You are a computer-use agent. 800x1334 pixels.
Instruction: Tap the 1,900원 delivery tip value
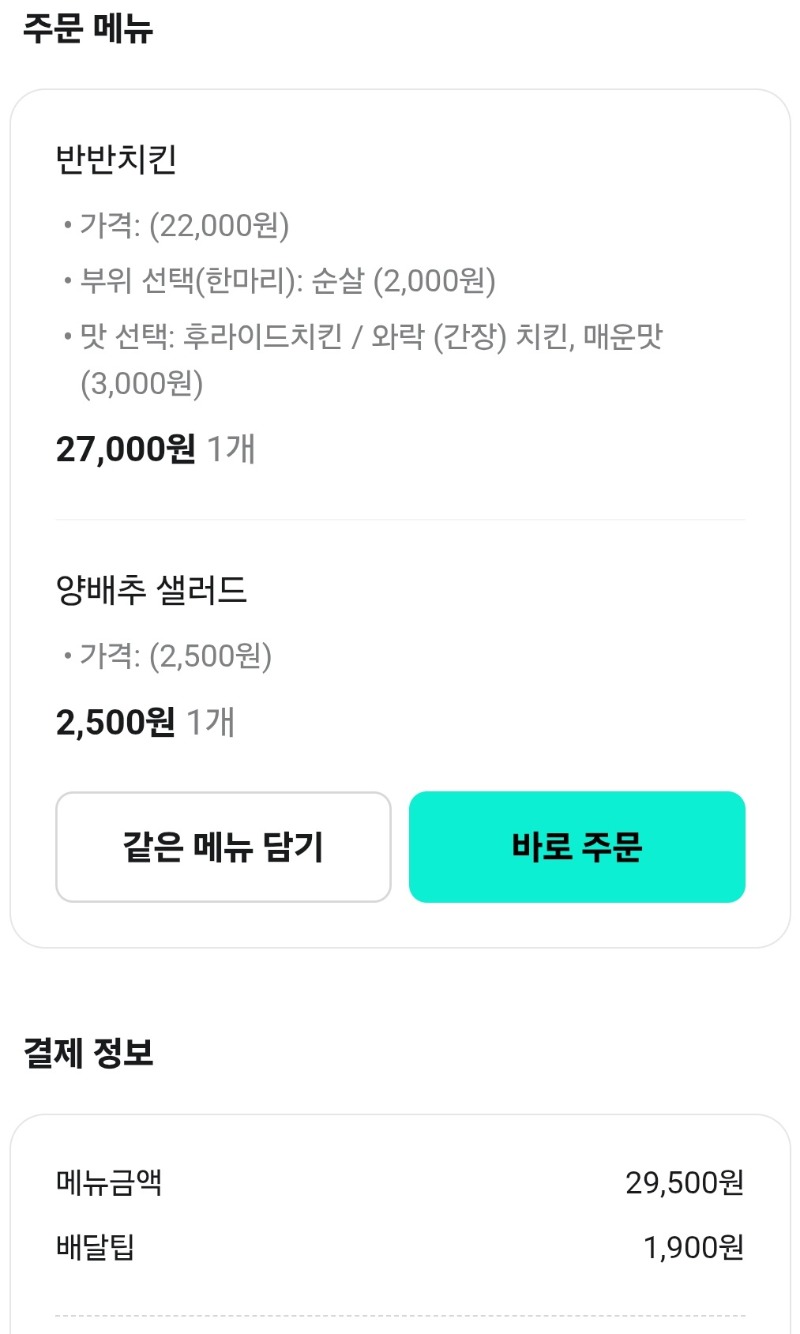(x=693, y=1247)
